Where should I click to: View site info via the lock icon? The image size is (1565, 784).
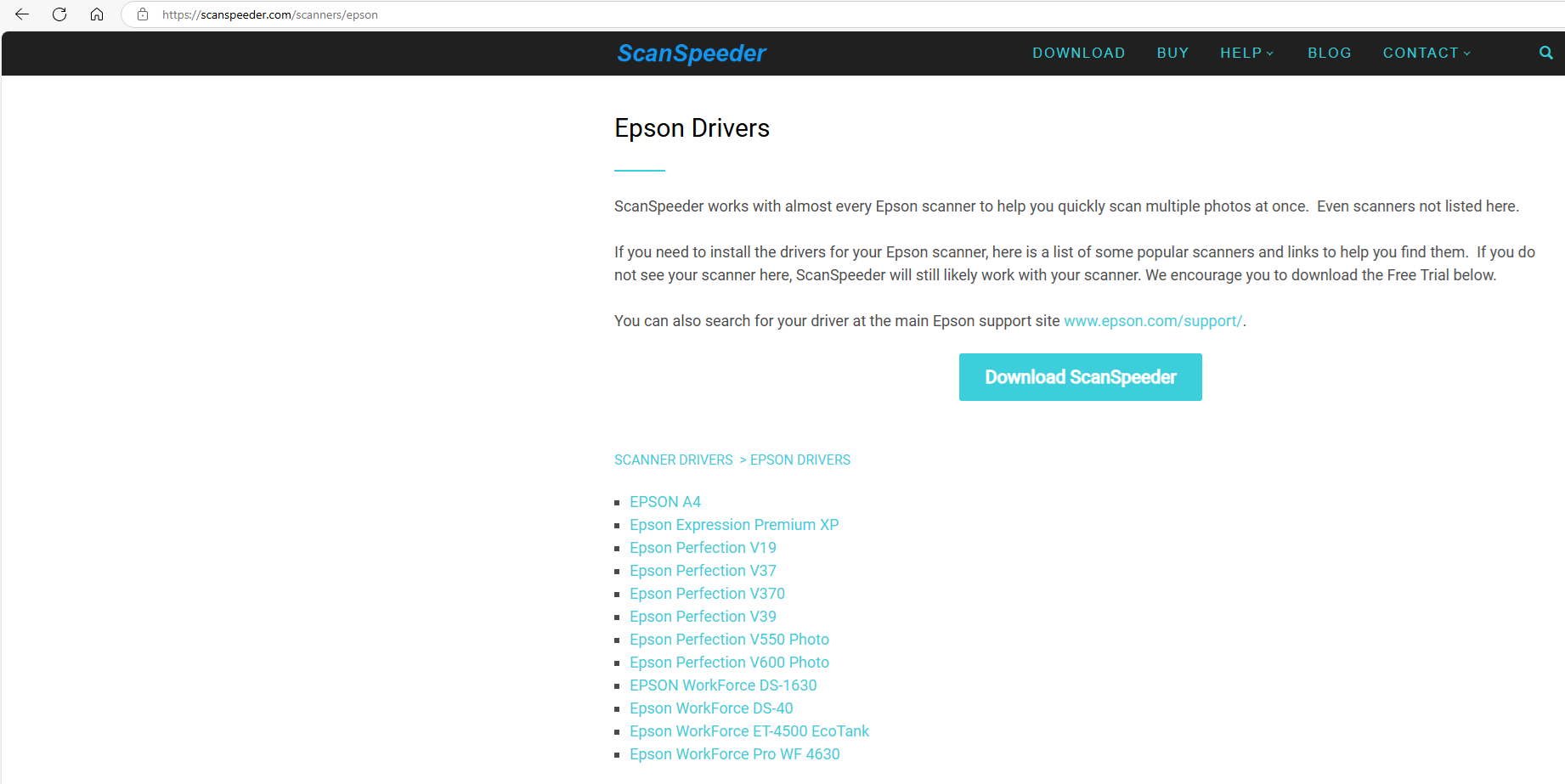click(143, 14)
